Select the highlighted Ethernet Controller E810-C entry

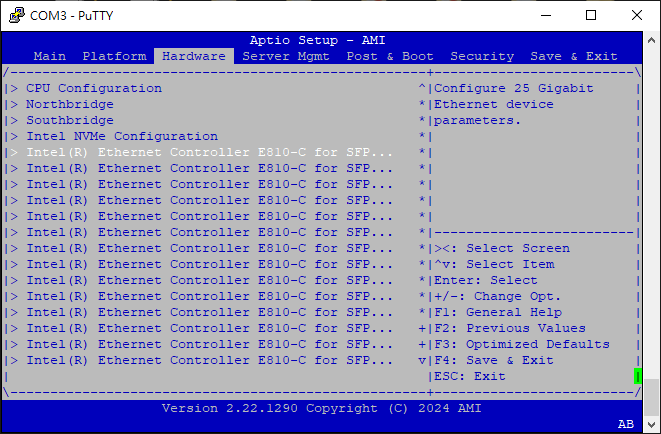click(210, 152)
